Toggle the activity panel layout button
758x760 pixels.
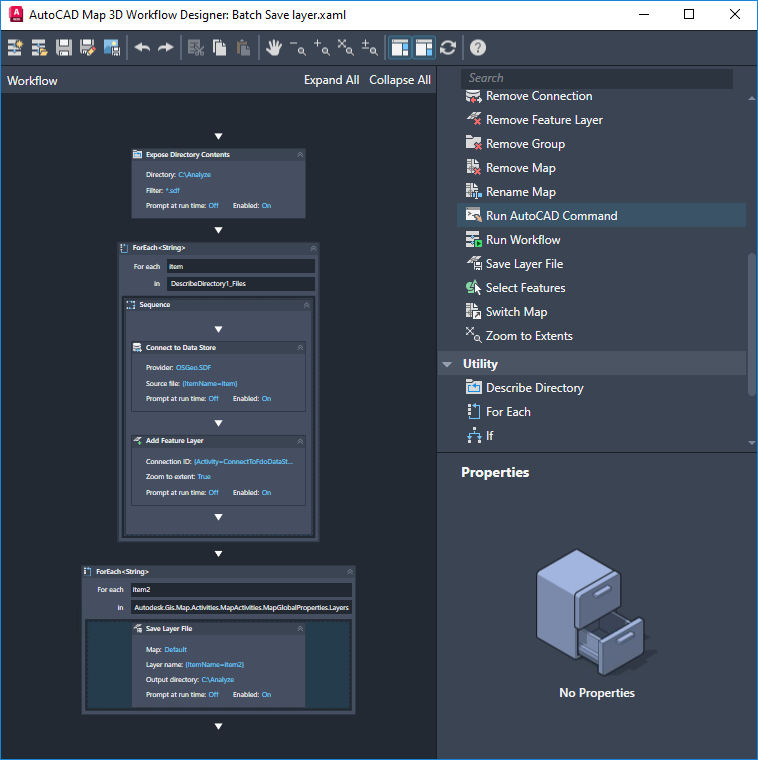[x=400, y=48]
